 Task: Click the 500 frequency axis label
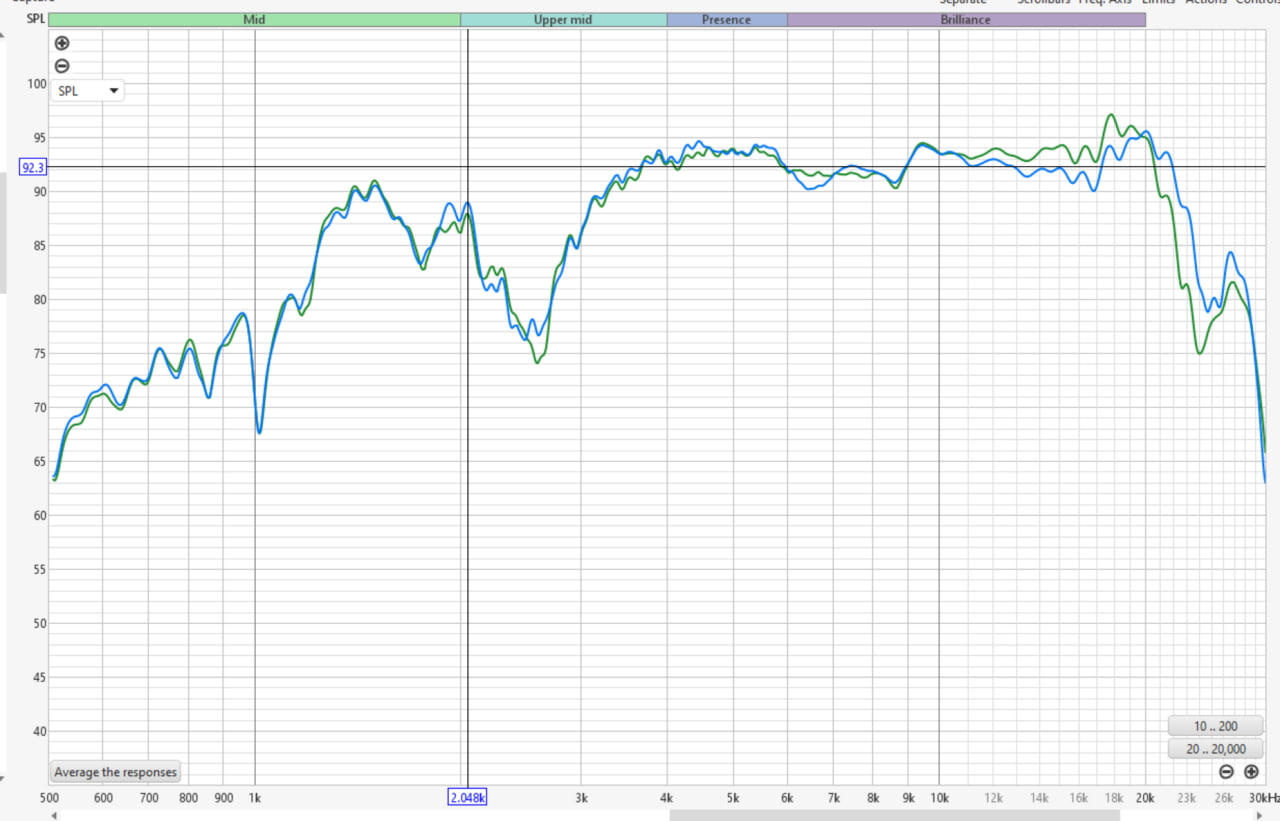click(x=49, y=798)
